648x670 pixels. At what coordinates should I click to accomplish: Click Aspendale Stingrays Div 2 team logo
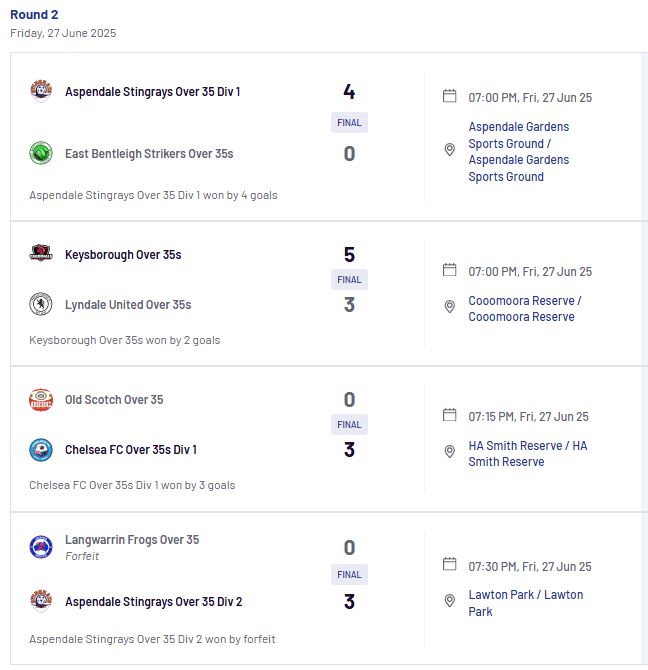pyautogui.click(x=41, y=601)
